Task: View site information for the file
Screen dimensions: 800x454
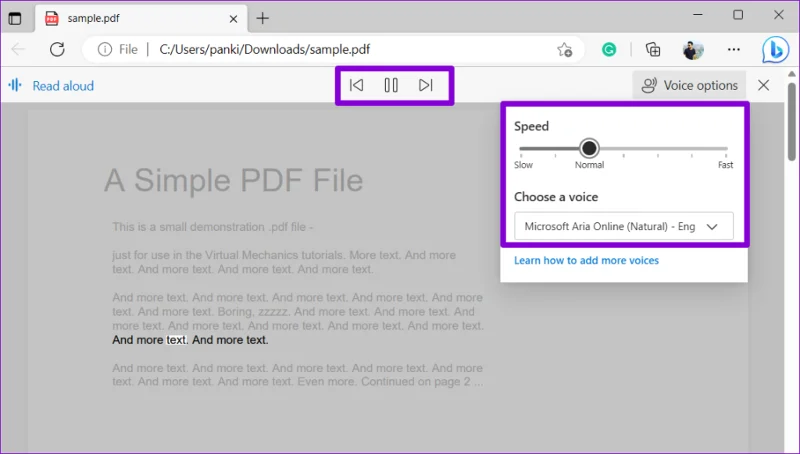Action: [x=105, y=49]
